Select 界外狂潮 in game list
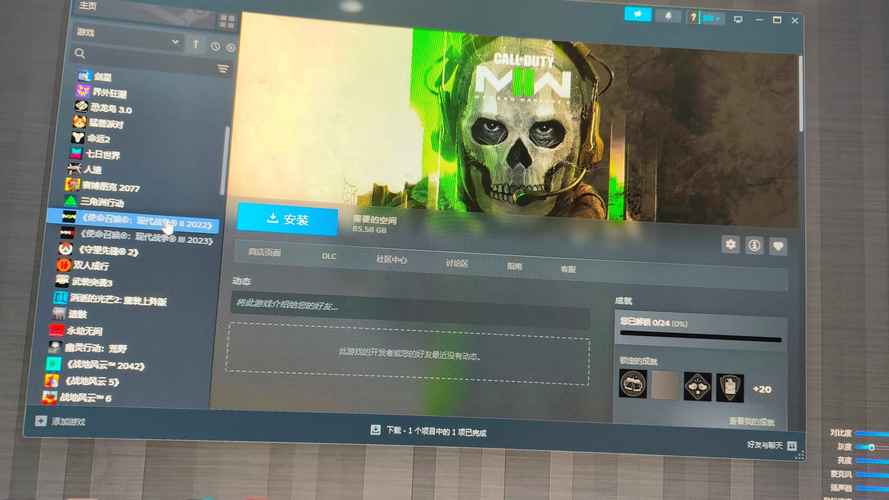This screenshot has height=500, width=889. 109,92
